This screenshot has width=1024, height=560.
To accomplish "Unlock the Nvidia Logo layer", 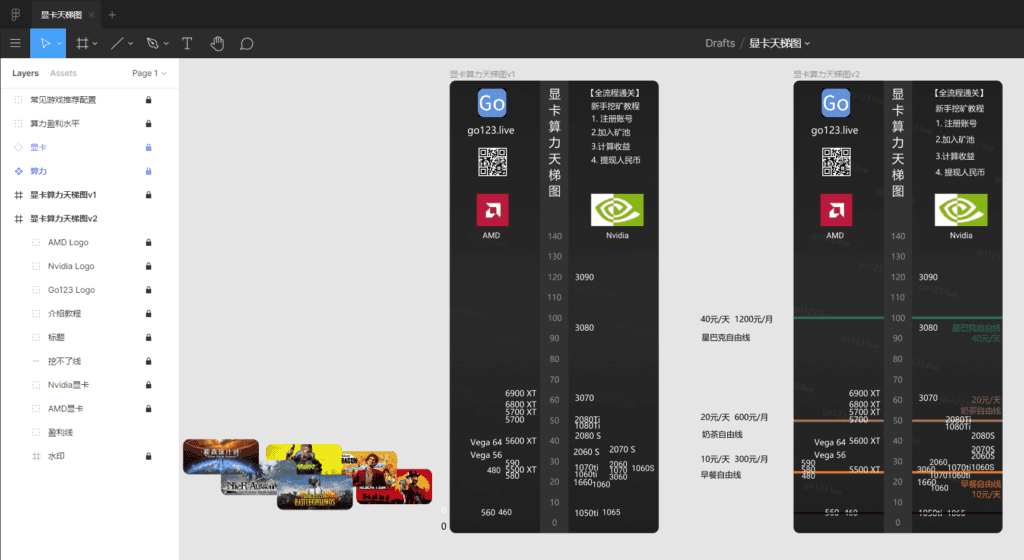I will point(148,266).
